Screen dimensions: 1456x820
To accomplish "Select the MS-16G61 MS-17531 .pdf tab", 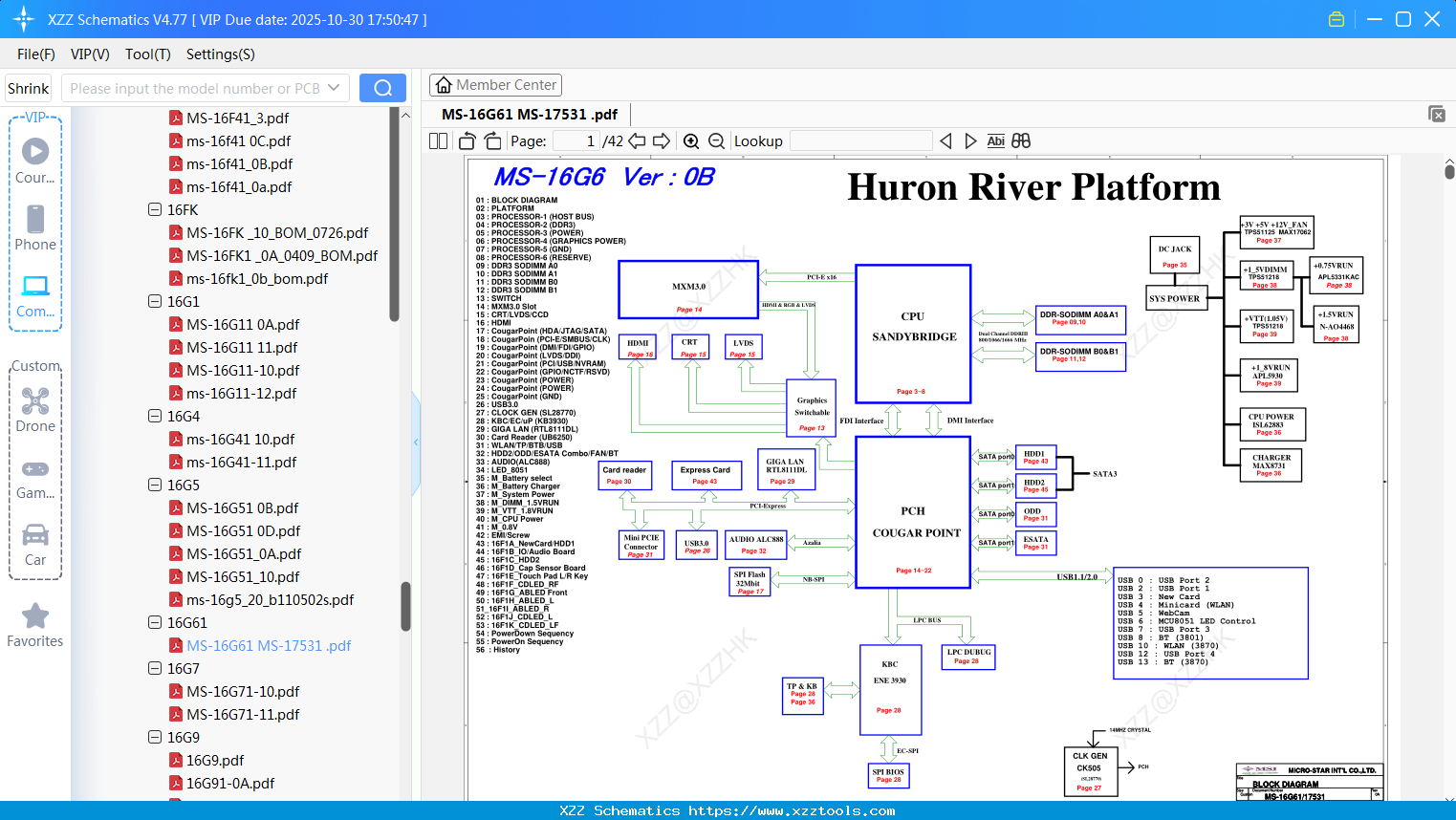I will tap(530, 114).
